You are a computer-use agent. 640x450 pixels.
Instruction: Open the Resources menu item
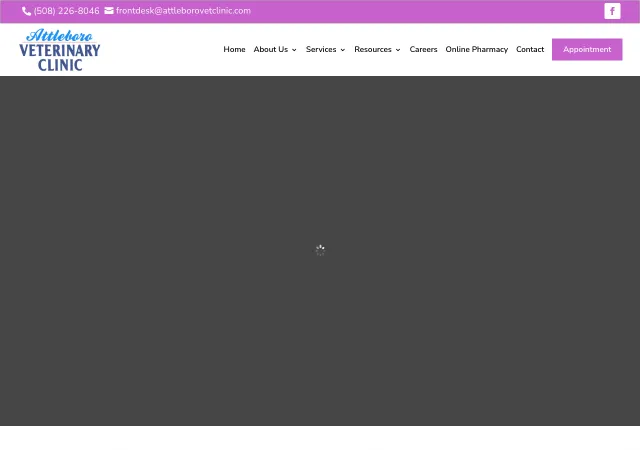(x=373, y=49)
